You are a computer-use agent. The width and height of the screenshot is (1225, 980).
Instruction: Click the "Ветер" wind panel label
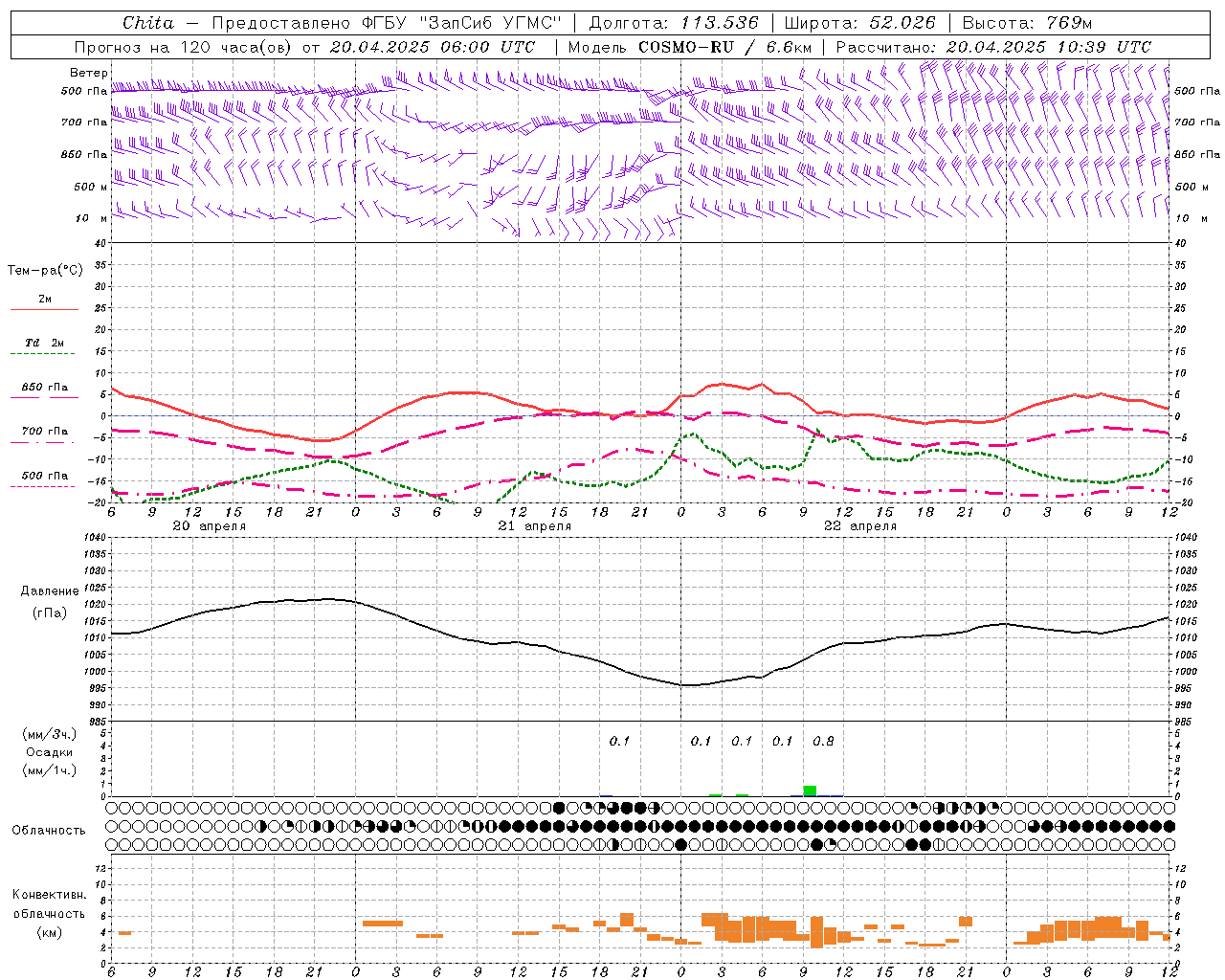click(x=88, y=73)
